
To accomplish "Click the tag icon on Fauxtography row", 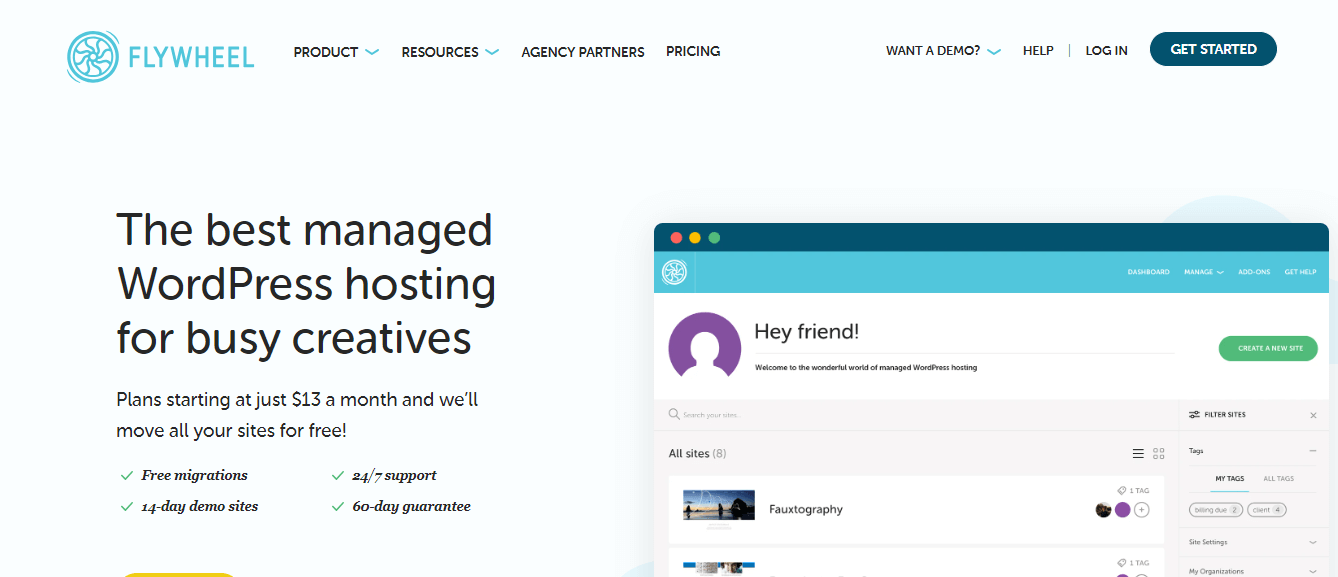I will [1121, 491].
